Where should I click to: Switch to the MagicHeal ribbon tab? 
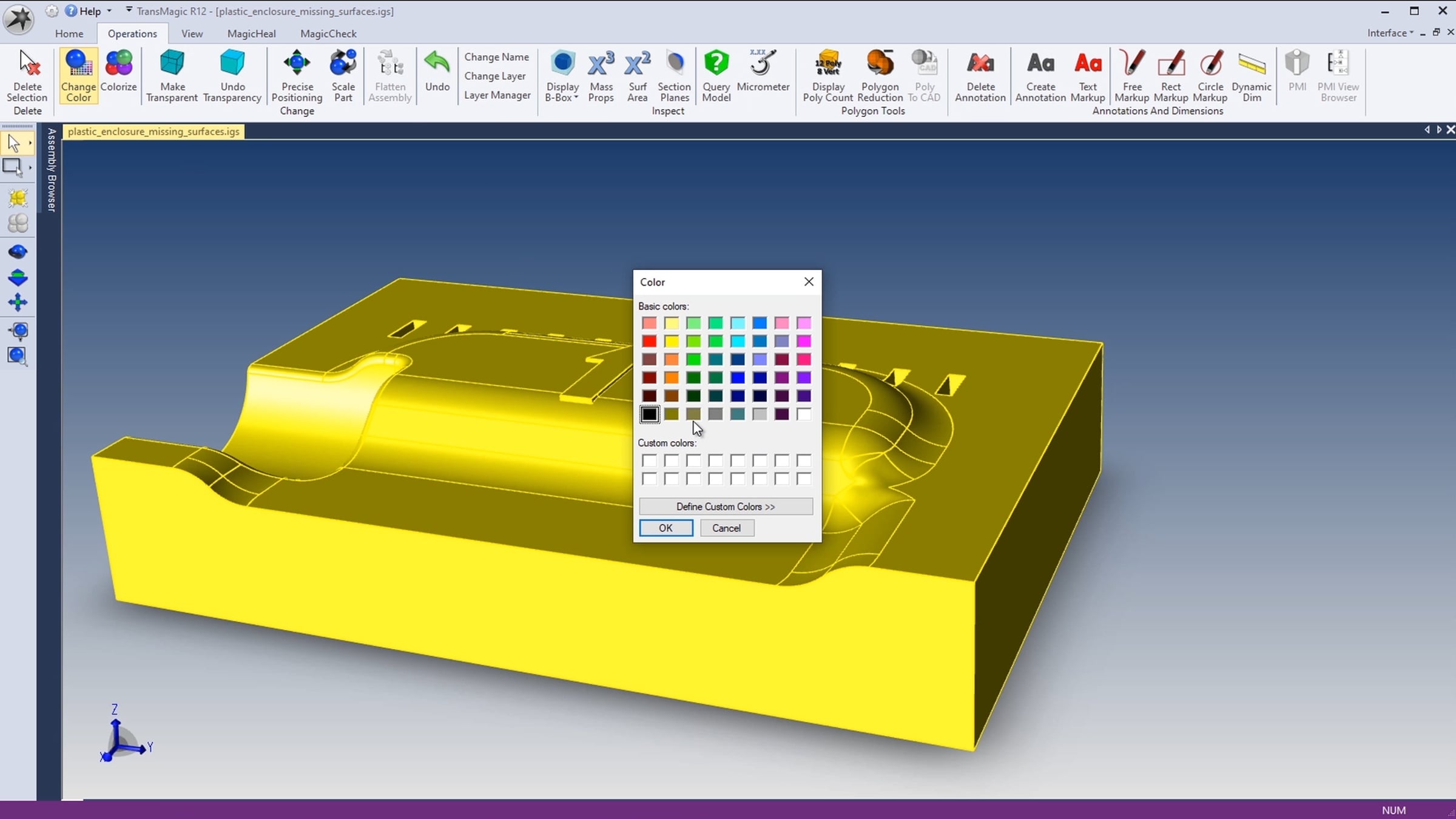(x=251, y=33)
